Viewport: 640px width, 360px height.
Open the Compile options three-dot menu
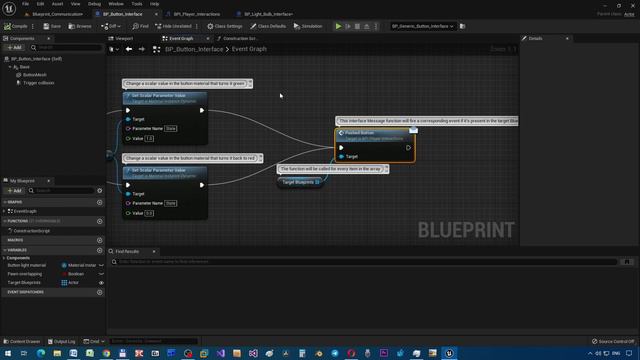33,26
